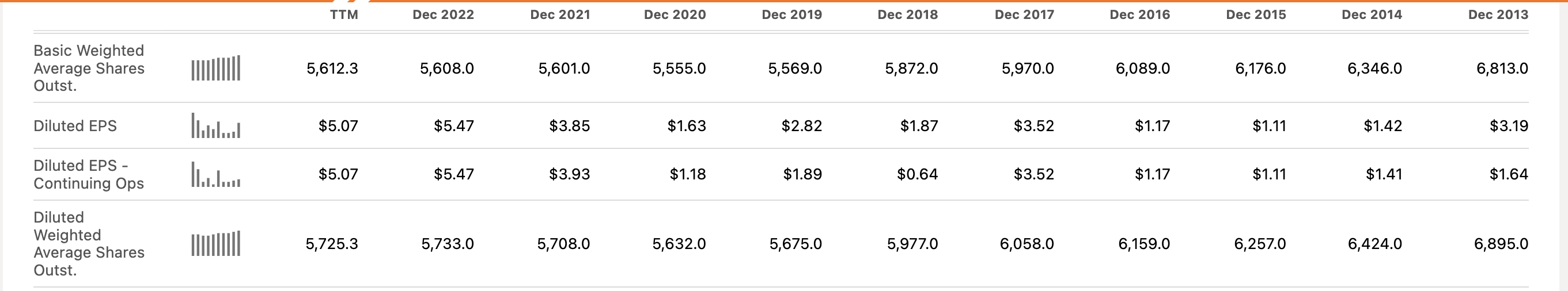The width and height of the screenshot is (1568, 291).
Task: Click the Dec 2013 column header
Action: tap(1497, 14)
